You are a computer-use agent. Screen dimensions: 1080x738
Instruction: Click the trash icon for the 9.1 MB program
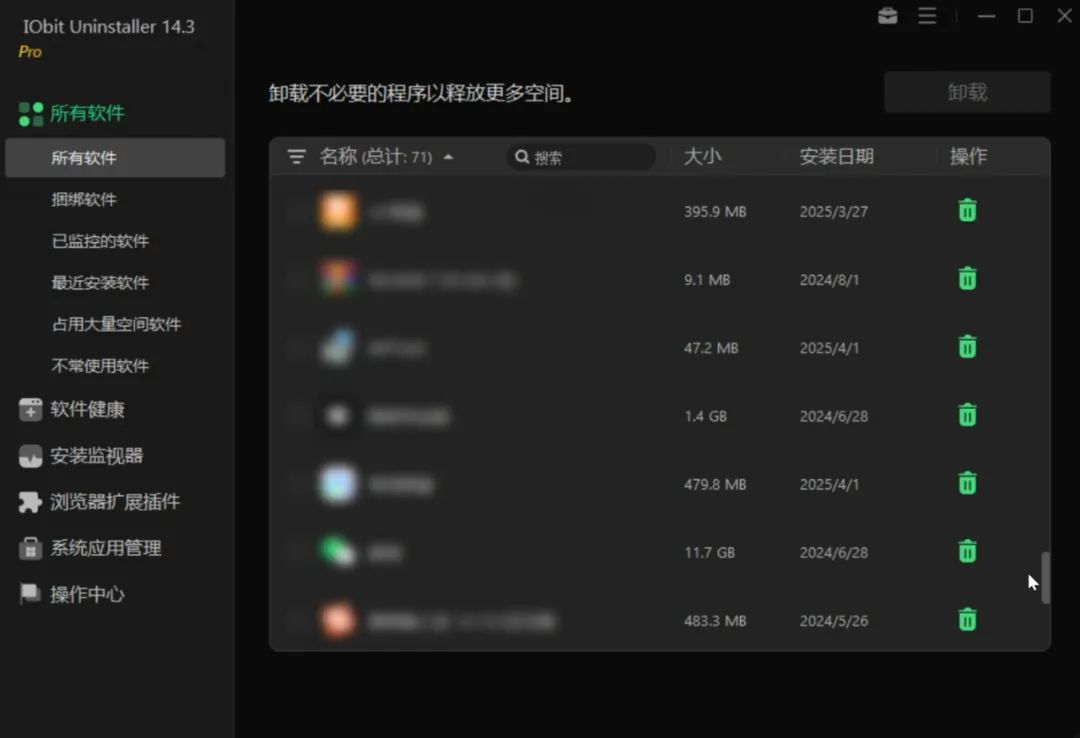967,278
